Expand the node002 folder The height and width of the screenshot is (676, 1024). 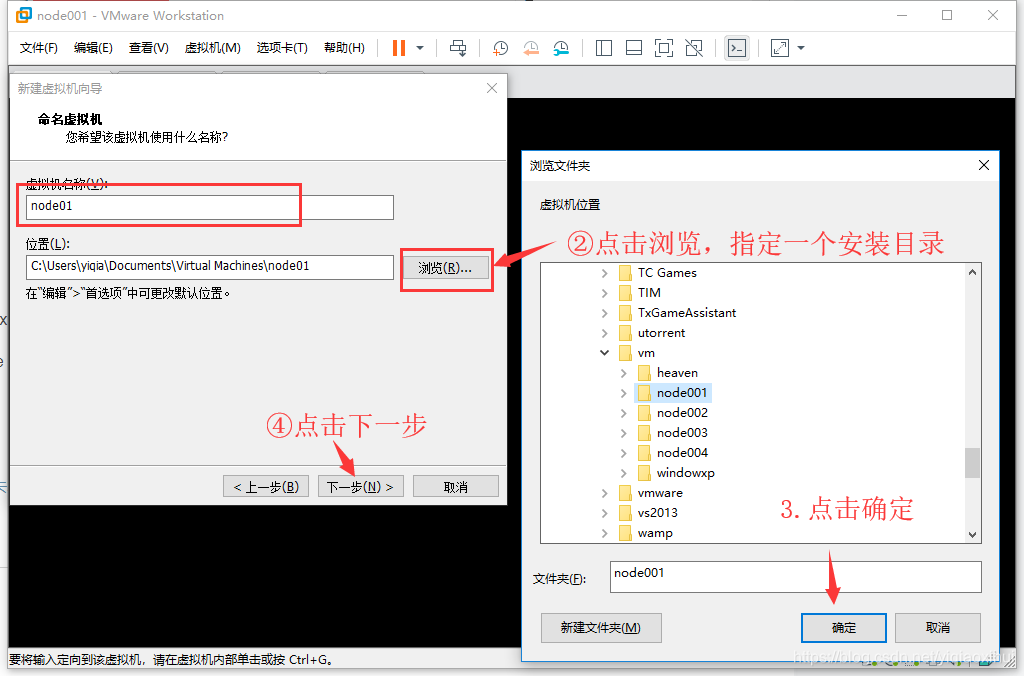pos(623,413)
